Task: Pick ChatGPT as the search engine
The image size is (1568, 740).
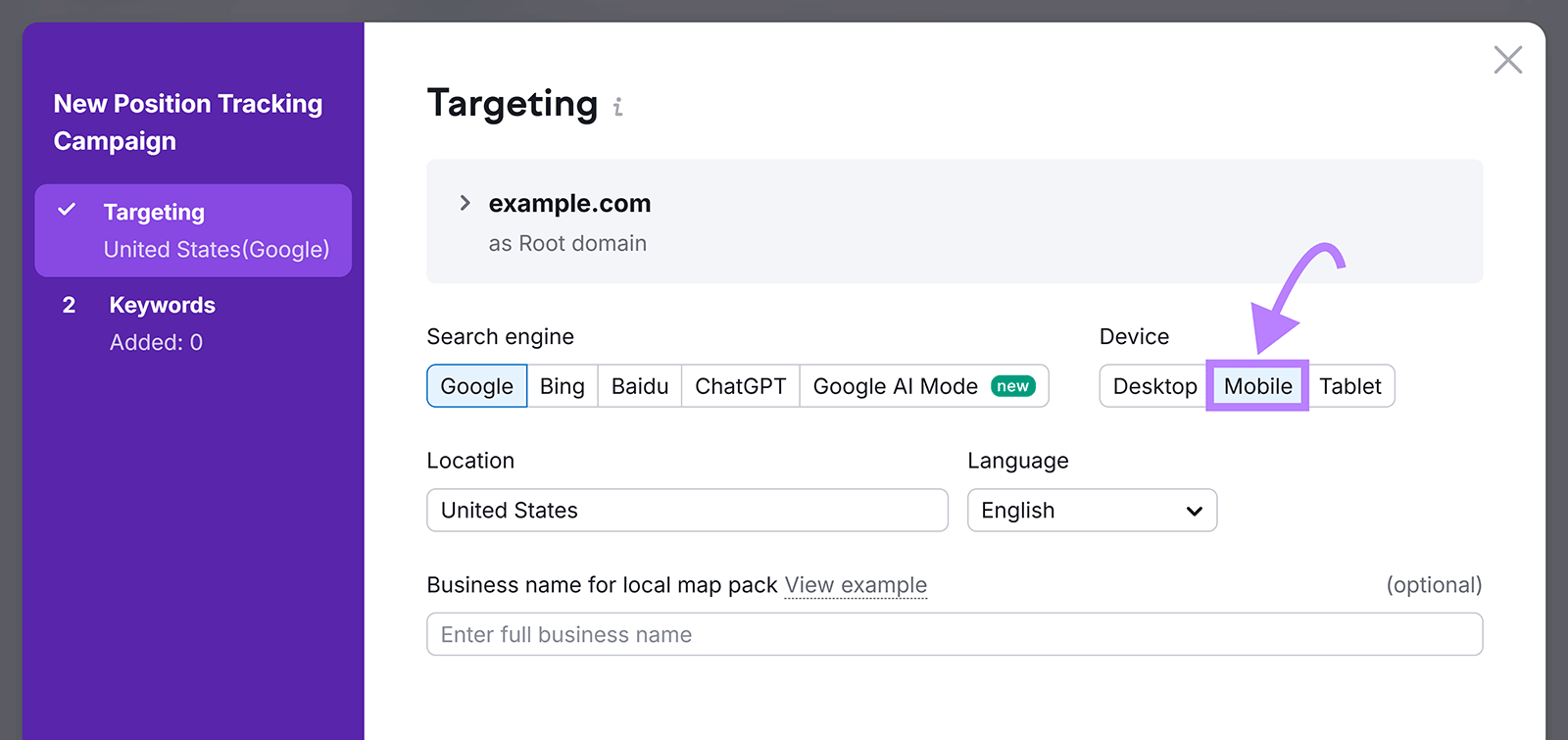Action: pyautogui.click(x=740, y=386)
